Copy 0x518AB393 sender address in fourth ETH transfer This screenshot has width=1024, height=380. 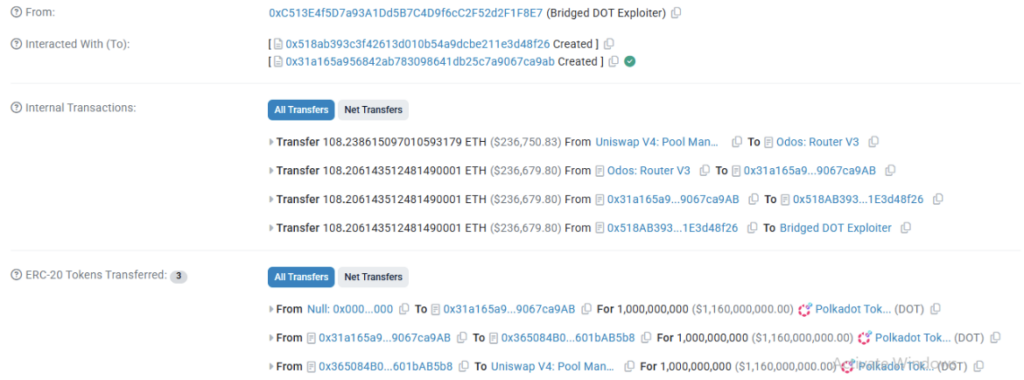[752, 228]
